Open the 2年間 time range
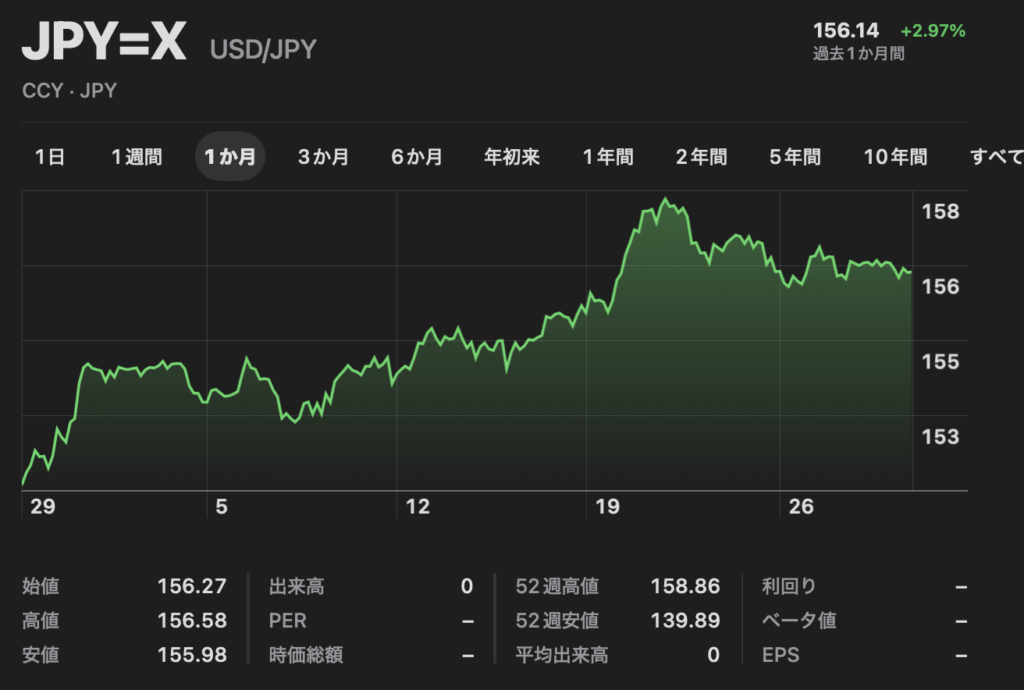The width and height of the screenshot is (1024, 690). tap(702, 157)
